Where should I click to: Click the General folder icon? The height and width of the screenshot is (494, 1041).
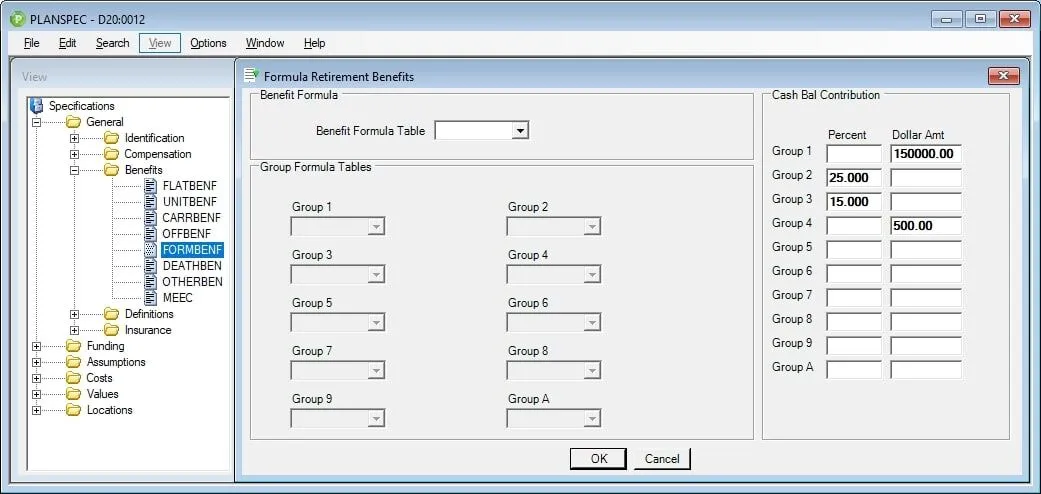(x=73, y=122)
